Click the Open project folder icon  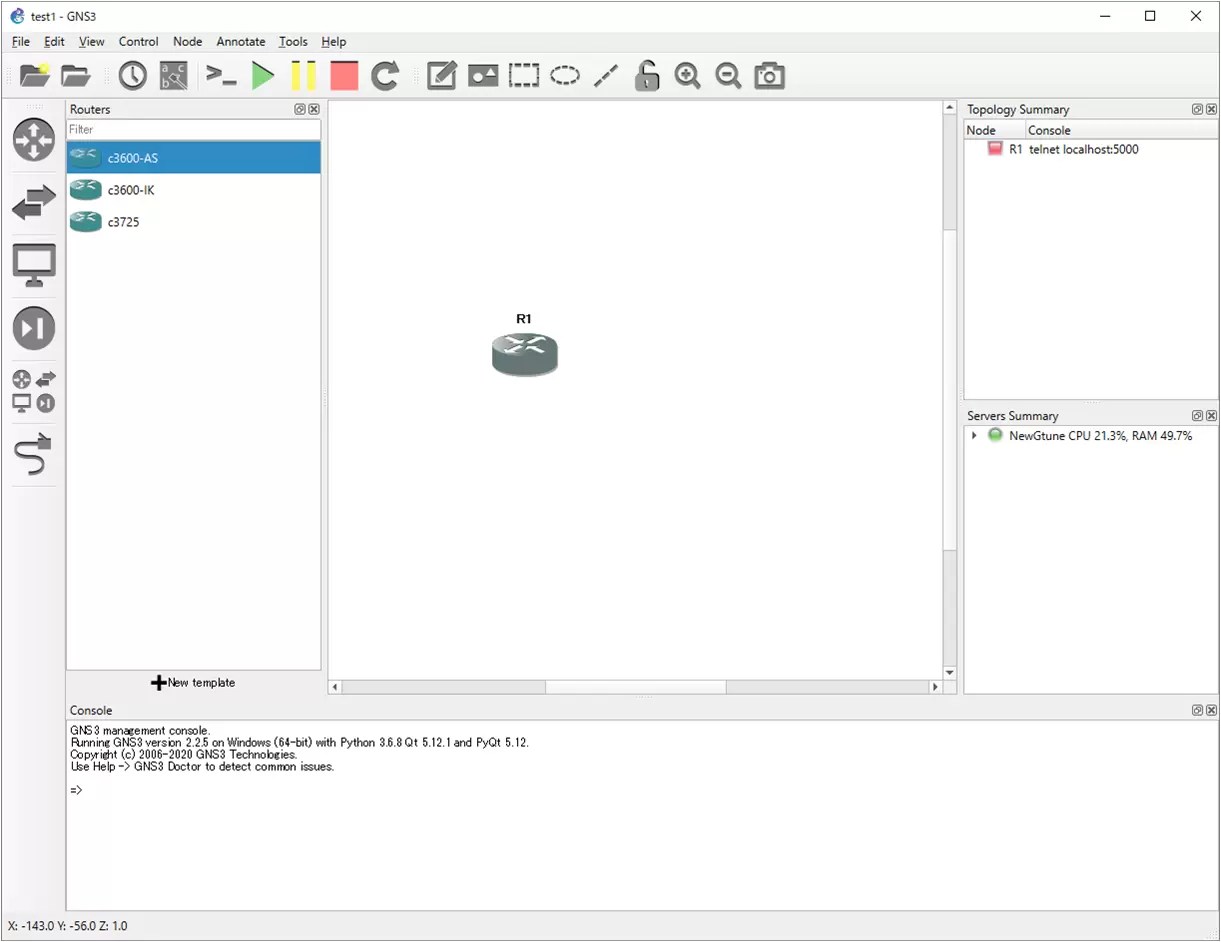(76, 75)
